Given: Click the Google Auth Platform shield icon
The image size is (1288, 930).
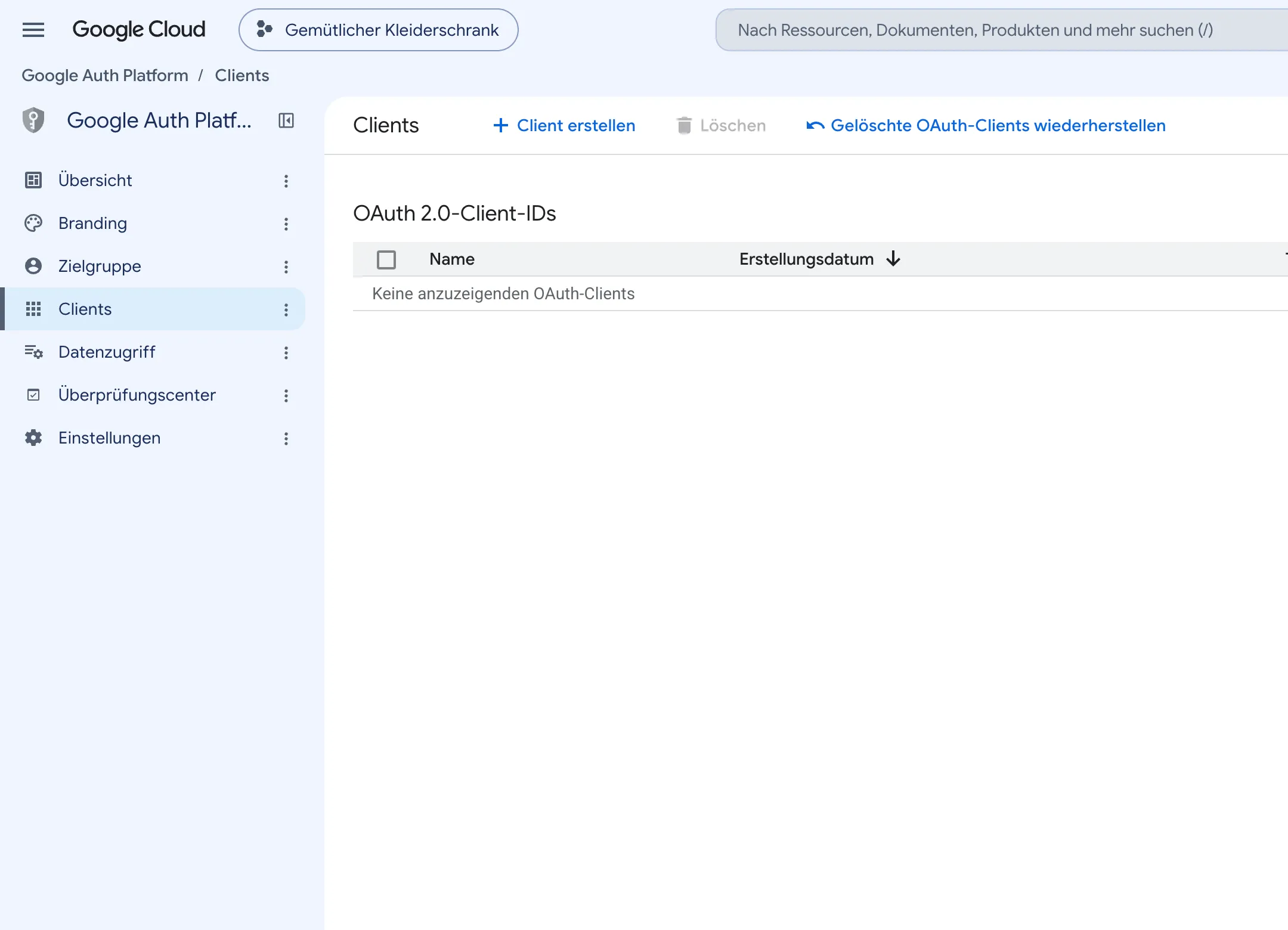Looking at the screenshot, I should [33, 120].
